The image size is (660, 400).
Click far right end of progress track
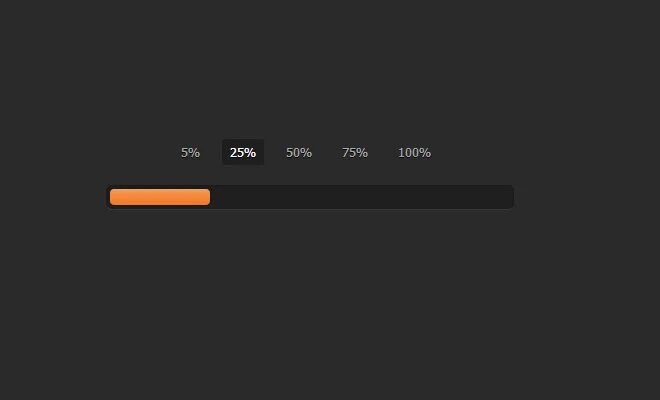(510, 197)
